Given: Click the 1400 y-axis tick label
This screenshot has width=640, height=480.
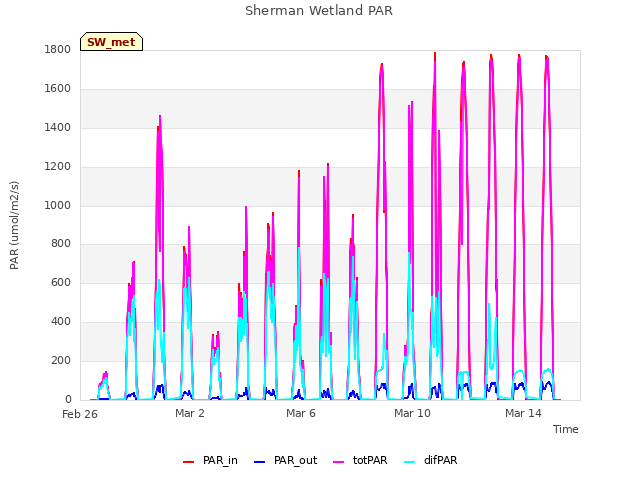Looking at the screenshot, I should coord(58,127).
